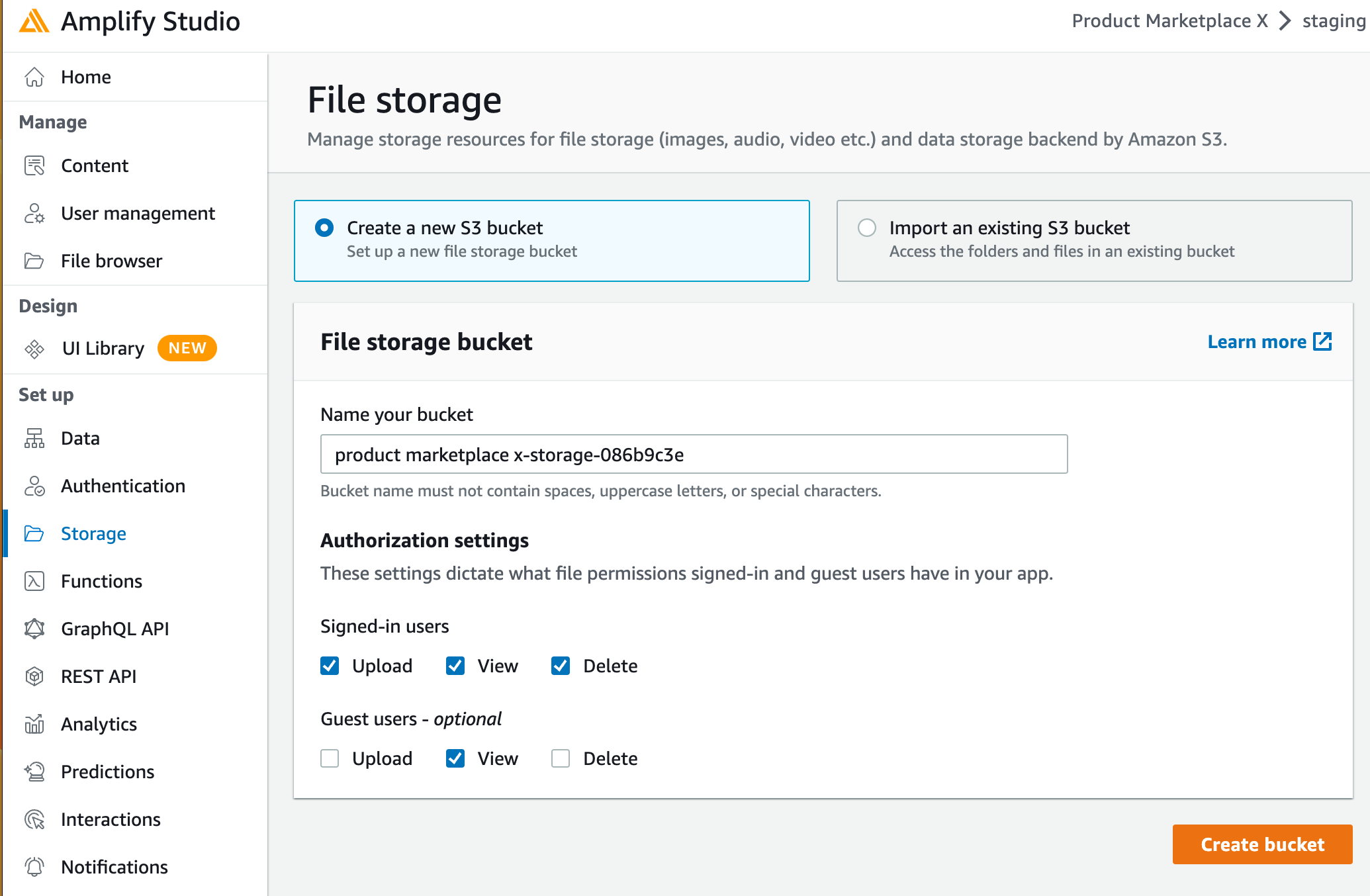This screenshot has width=1370, height=896.
Task: Click the File browser folder icon
Action: [x=34, y=261]
